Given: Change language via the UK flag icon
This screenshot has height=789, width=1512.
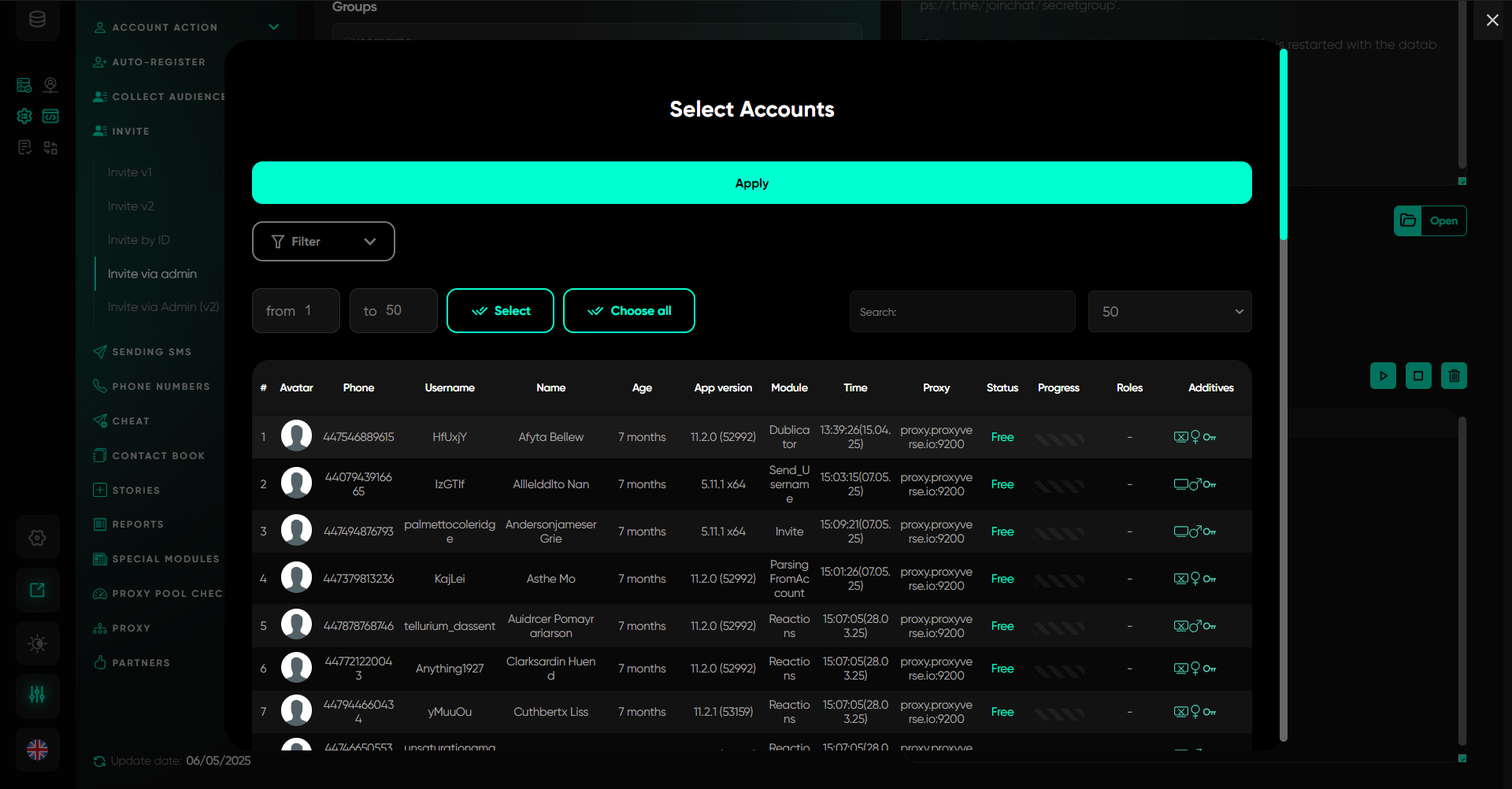Looking at the screenshot, I should pyautogui.click(x=37, y=750).
